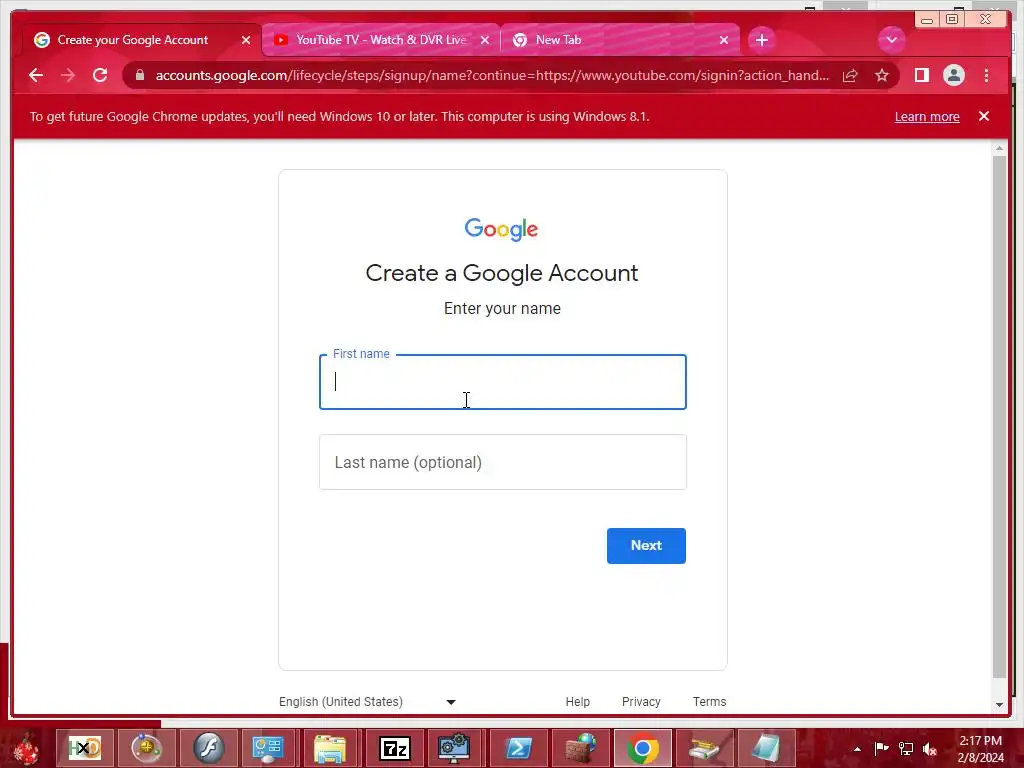Screen dimensions: 1024x768
Task: Close the New Tab tab
Action: point(724,40)
